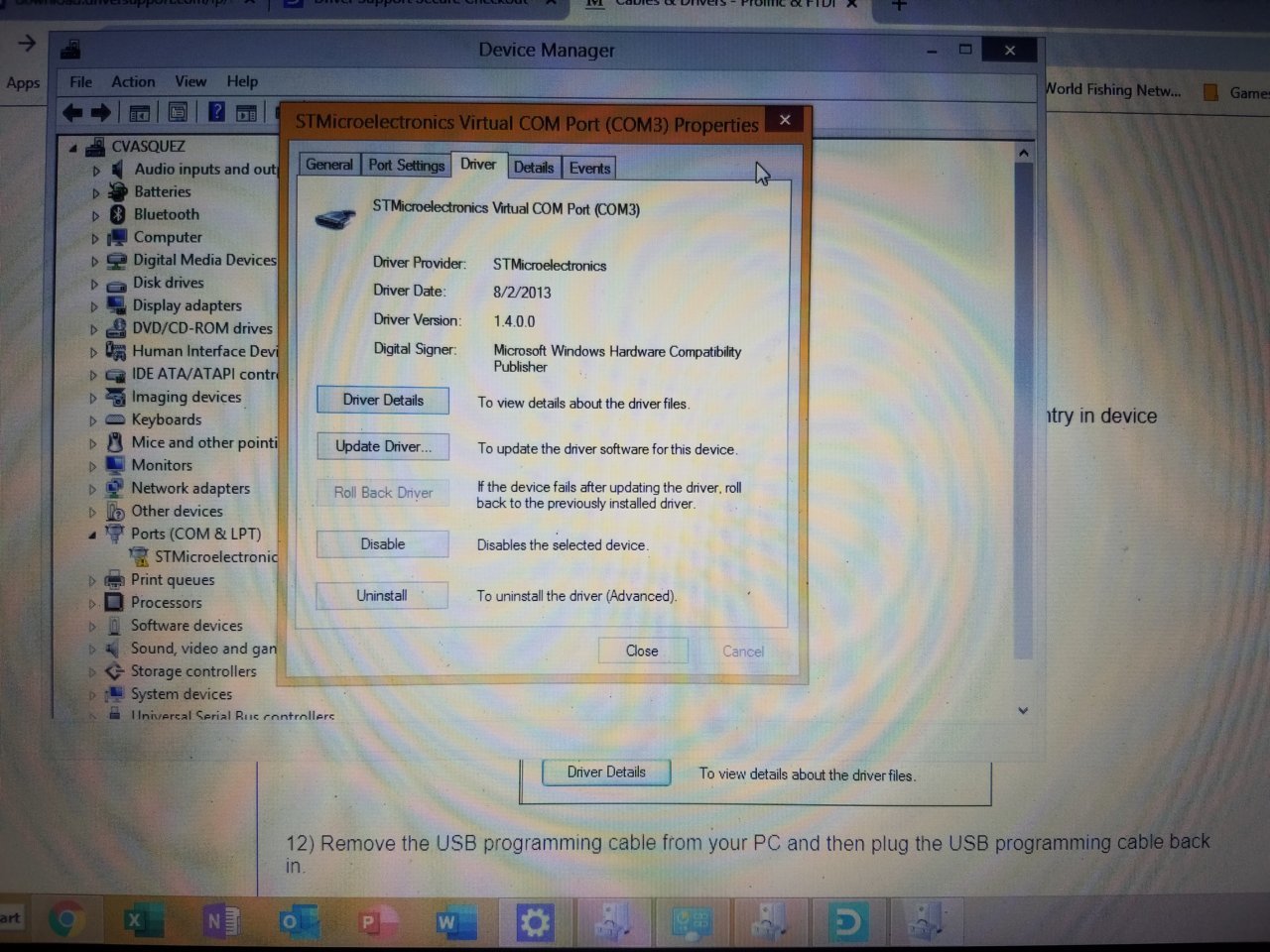Click the Mice and other pointing devices icon
Screen dimensions: 1270x952
pos(116,442)
